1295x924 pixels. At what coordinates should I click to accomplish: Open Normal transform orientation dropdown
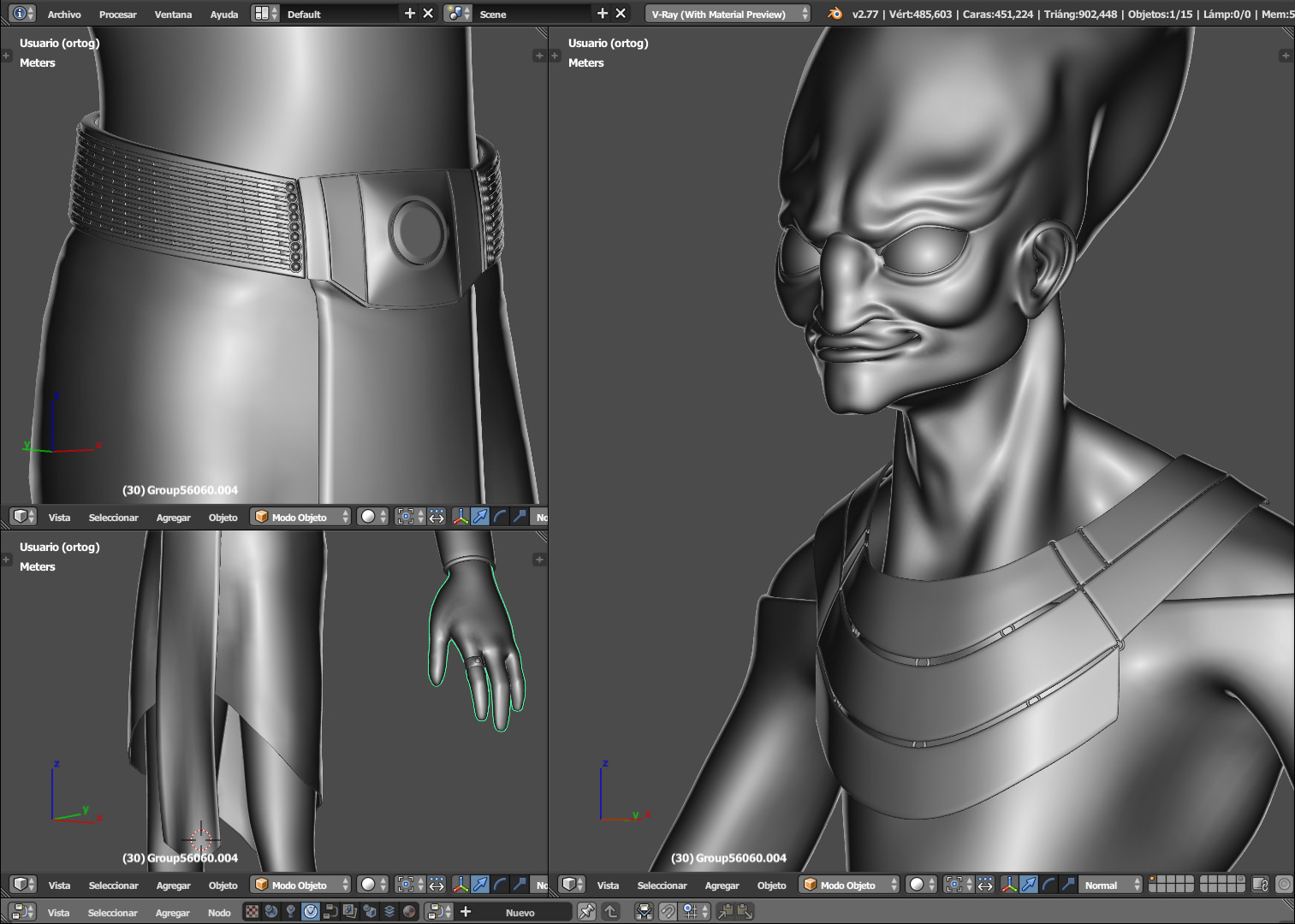pos(1111,885)
